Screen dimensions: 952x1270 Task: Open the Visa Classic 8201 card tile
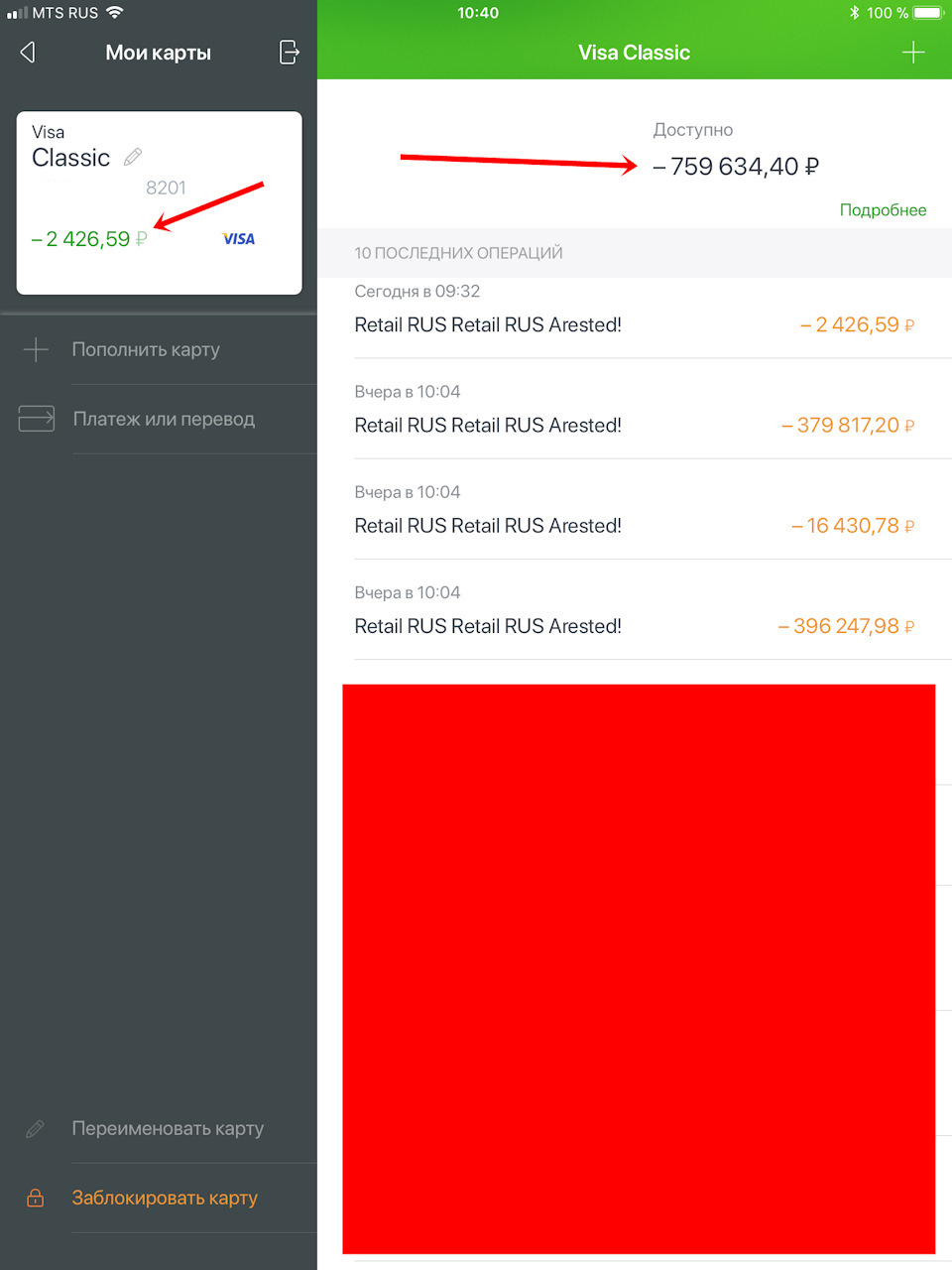159,202
